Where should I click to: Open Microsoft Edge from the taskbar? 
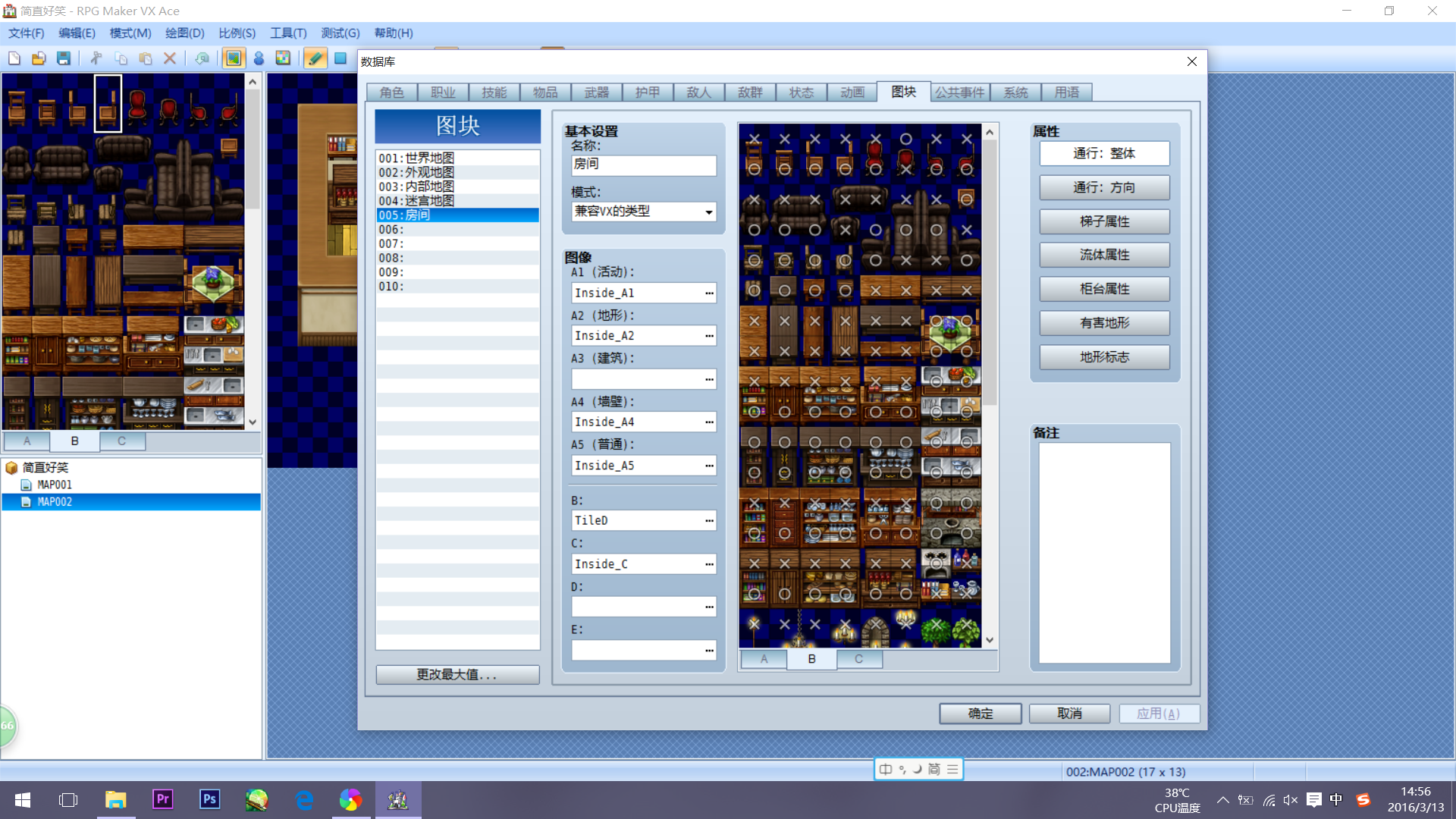pos(304,799)
